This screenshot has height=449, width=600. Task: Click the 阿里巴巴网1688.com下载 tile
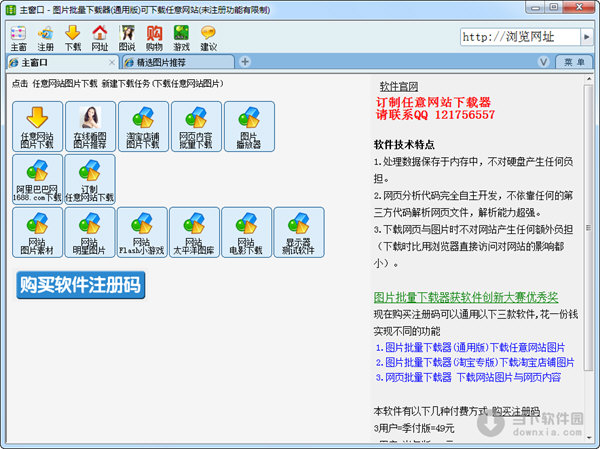point(37,179)
